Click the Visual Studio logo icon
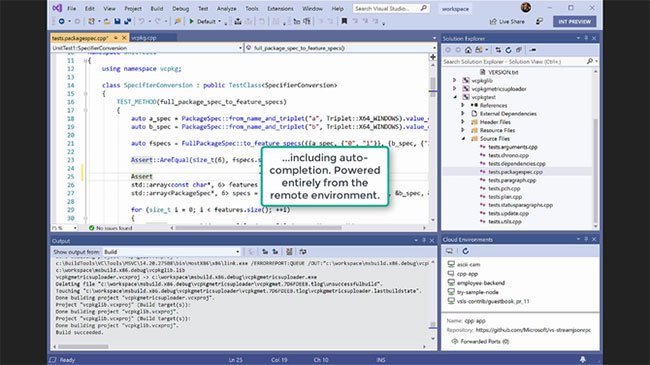Image resolution: width=650 pixels, height=365 pixels. tap(57, 8)
